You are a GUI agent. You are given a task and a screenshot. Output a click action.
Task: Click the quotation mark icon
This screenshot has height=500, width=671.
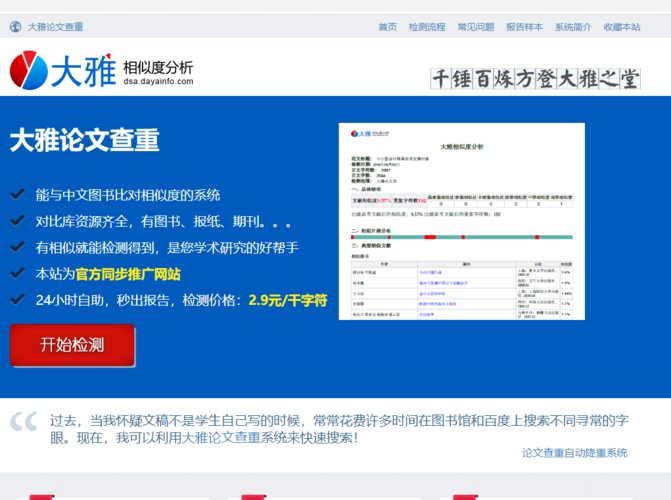pyautogui.click(x=24, y=422)
